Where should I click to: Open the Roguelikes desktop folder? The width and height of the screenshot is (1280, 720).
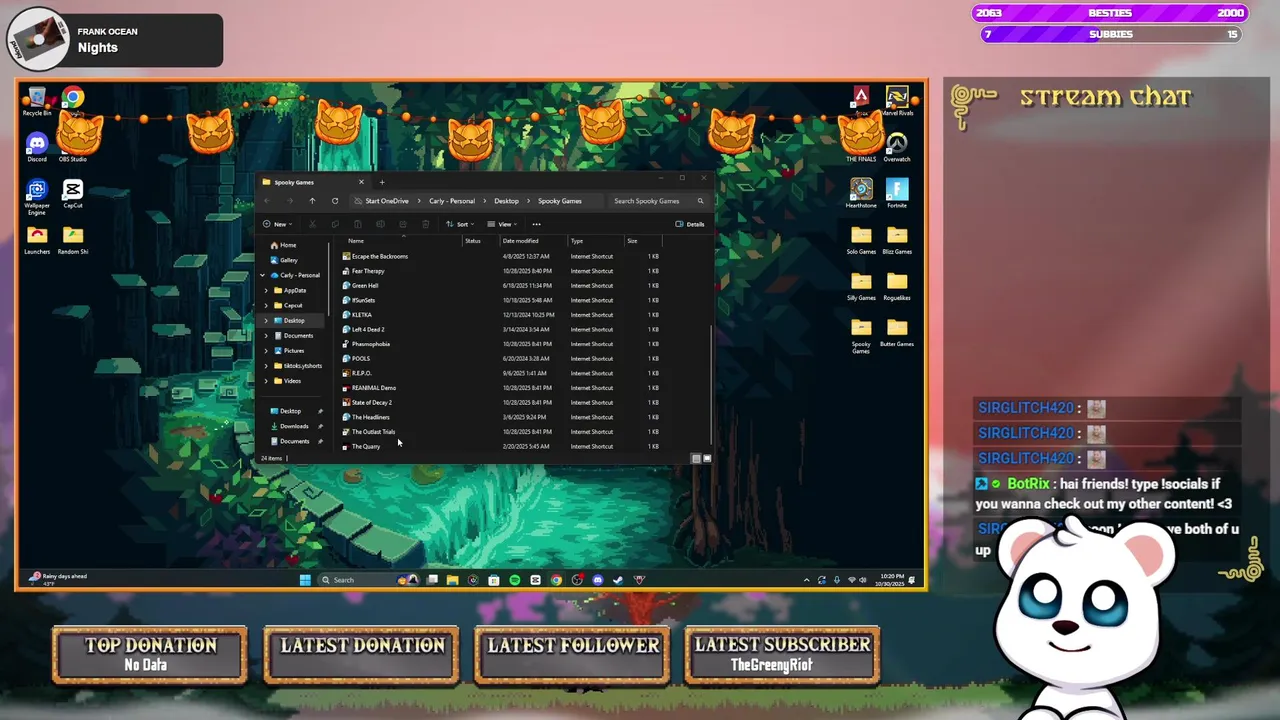click(897, 285)
